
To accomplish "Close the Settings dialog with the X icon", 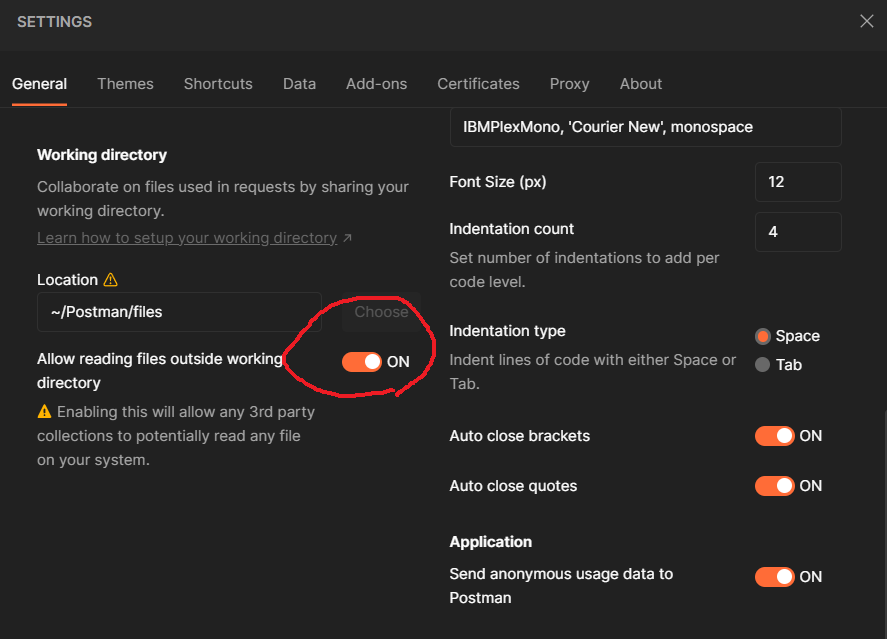I will [x=867, y=21].
